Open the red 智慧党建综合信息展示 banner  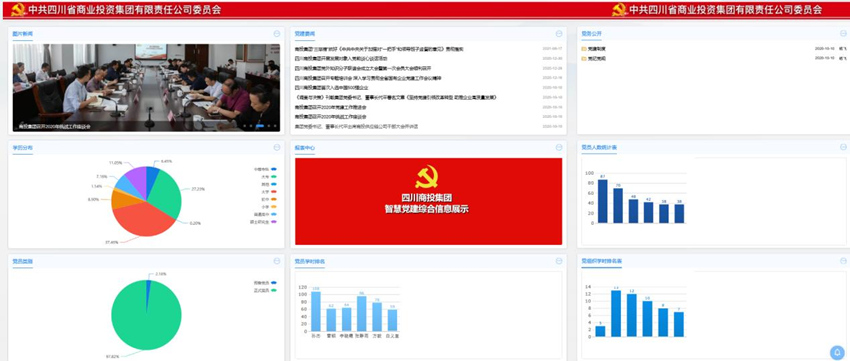click(428, 201)
